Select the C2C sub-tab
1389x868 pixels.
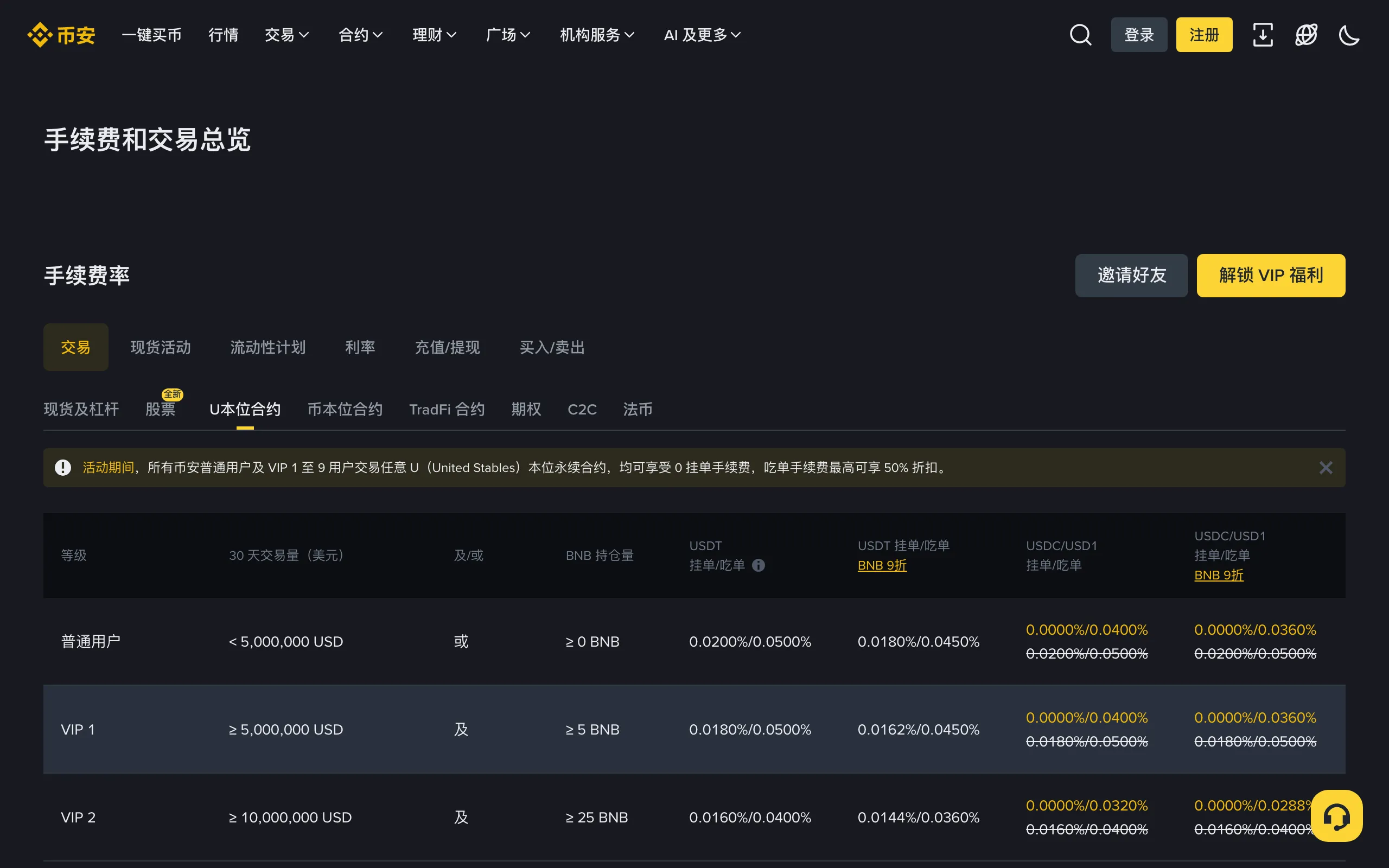pyautogui.click(x=582, y=409)
